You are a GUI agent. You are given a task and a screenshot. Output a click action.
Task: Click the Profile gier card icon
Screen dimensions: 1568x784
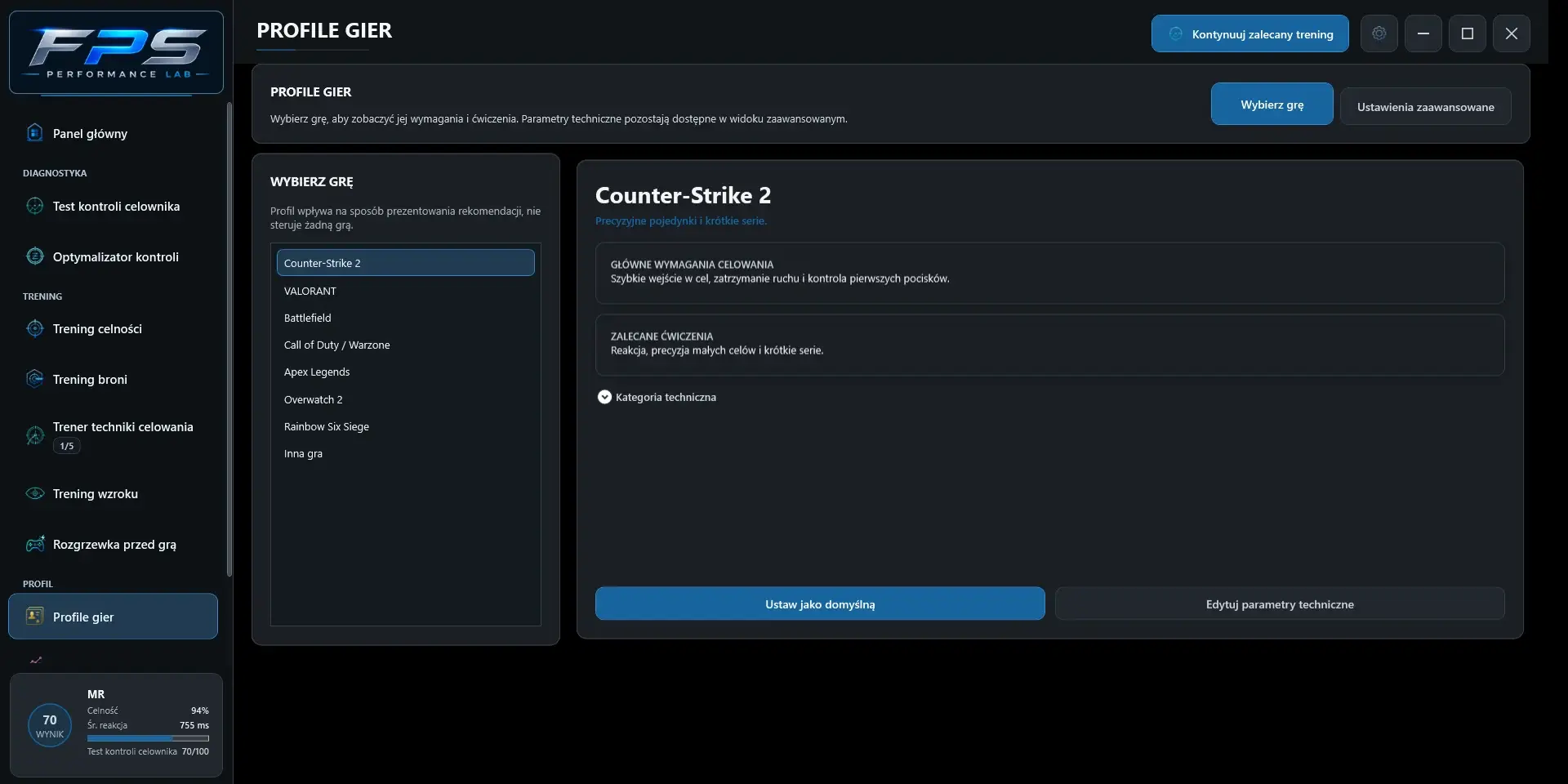click(x=34, y=616)
